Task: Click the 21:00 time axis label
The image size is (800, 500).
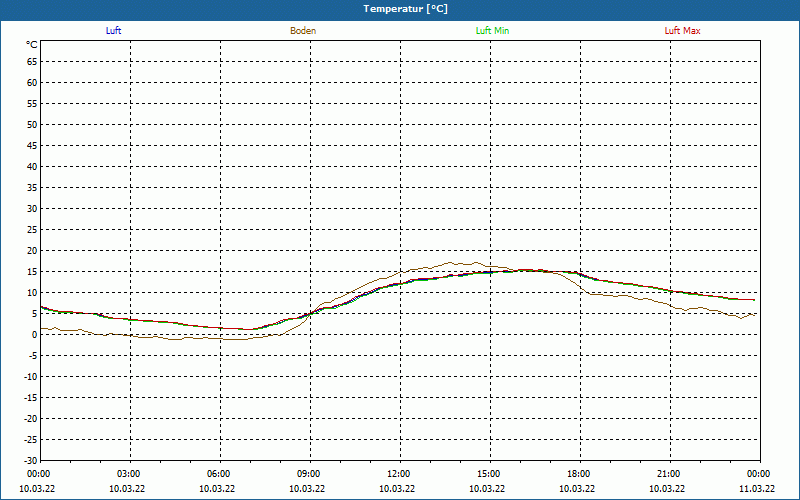Action: (x=669, y=474)
